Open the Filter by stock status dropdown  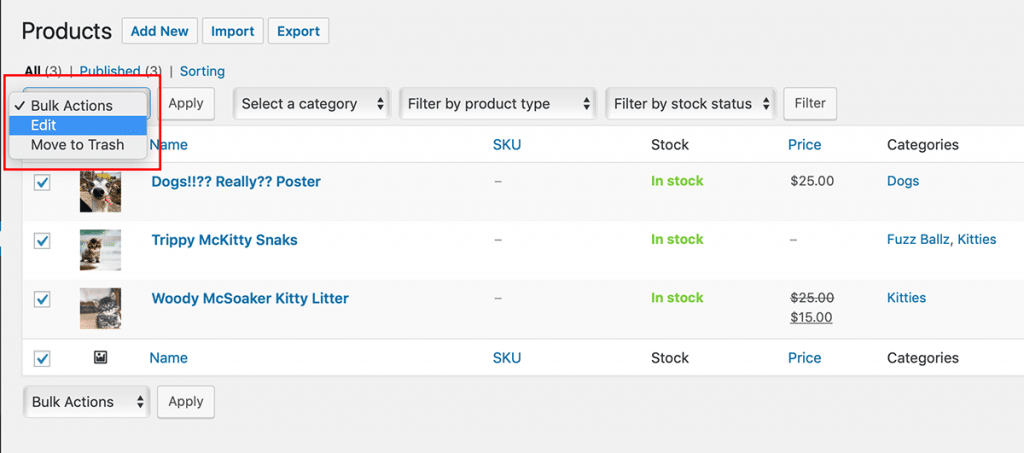click(691, 103)
